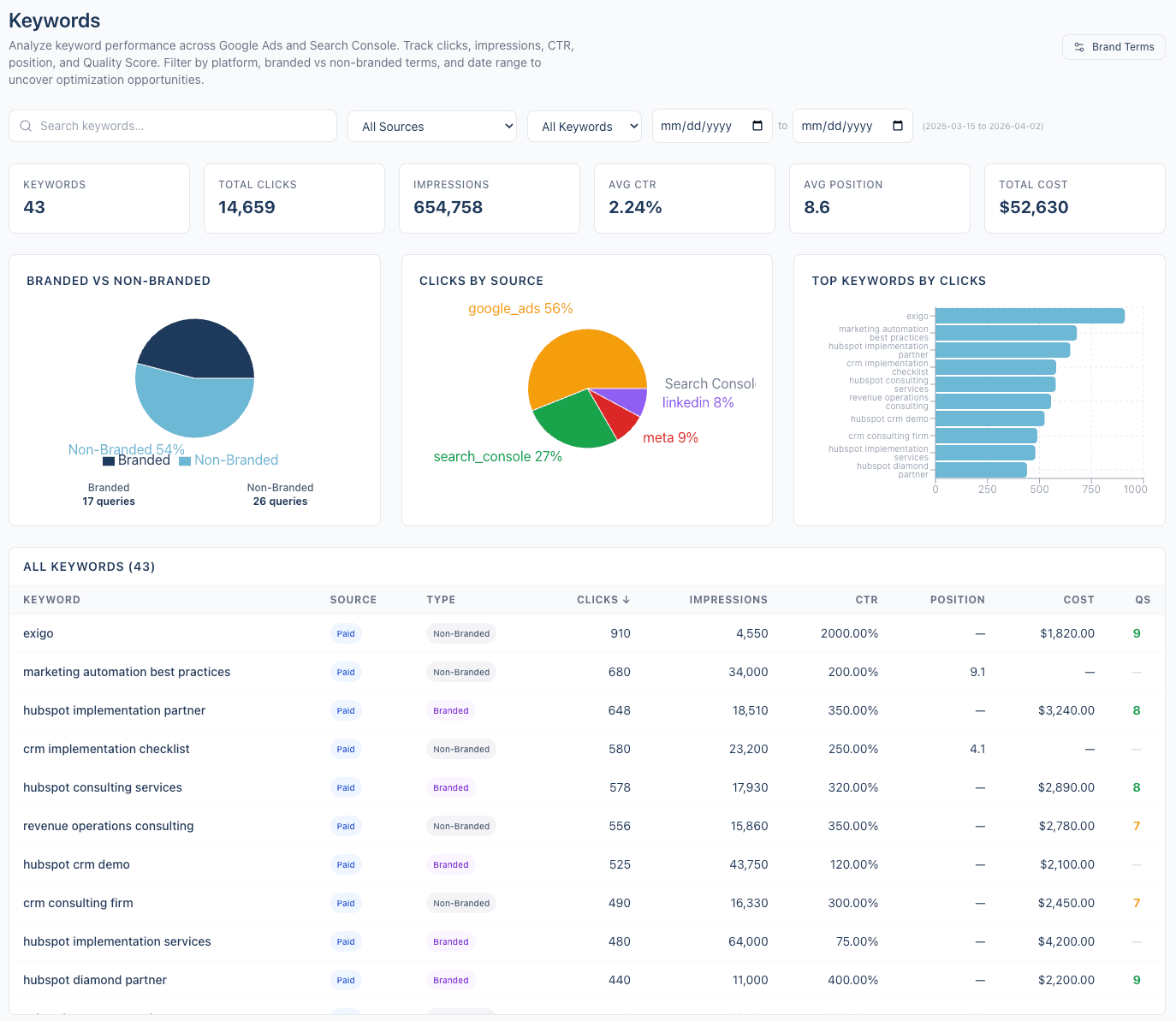
Task: Open the calendar icon on the end date field
Action: tap(897, 126)
